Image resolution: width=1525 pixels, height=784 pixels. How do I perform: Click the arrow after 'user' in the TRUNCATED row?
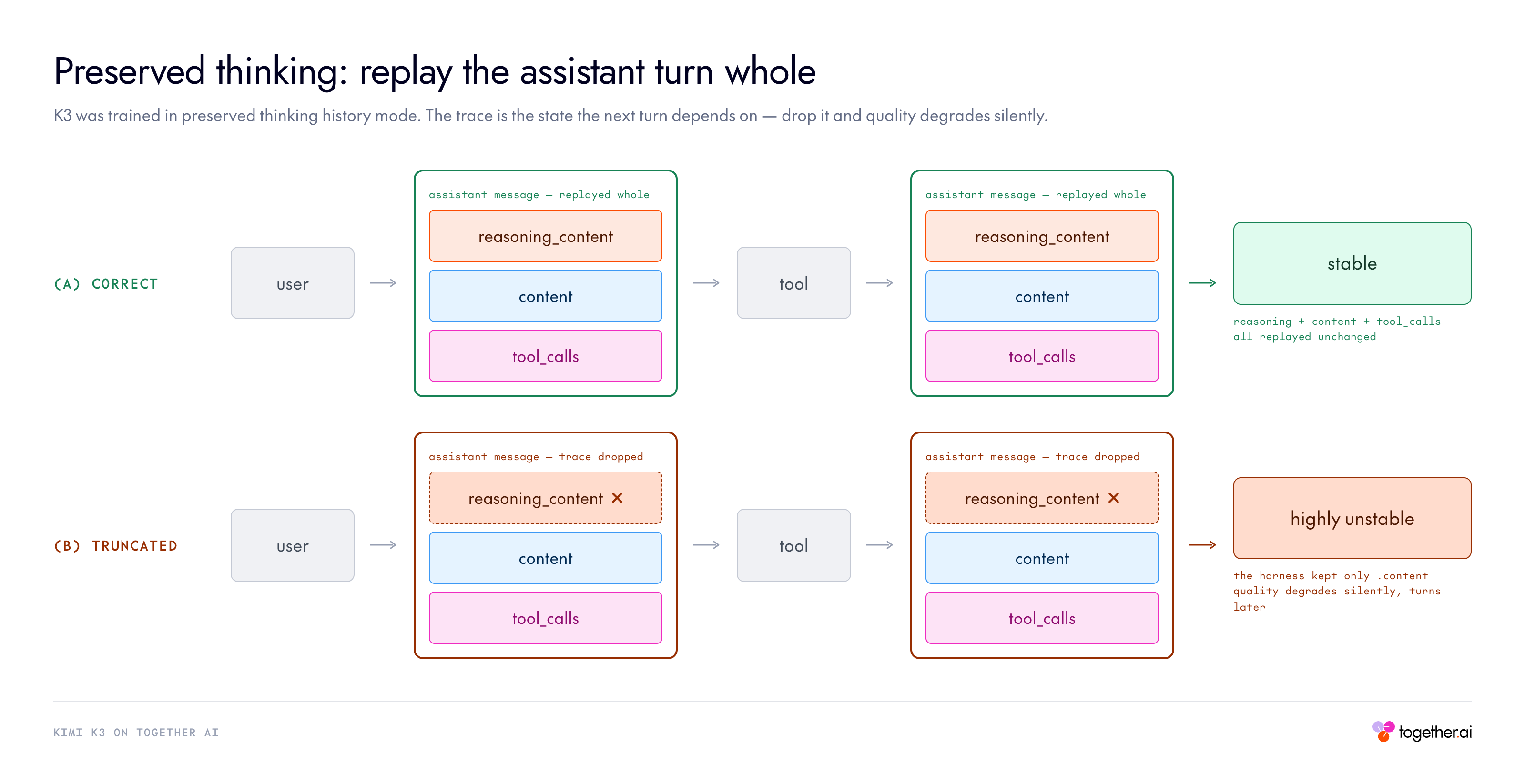383,545
